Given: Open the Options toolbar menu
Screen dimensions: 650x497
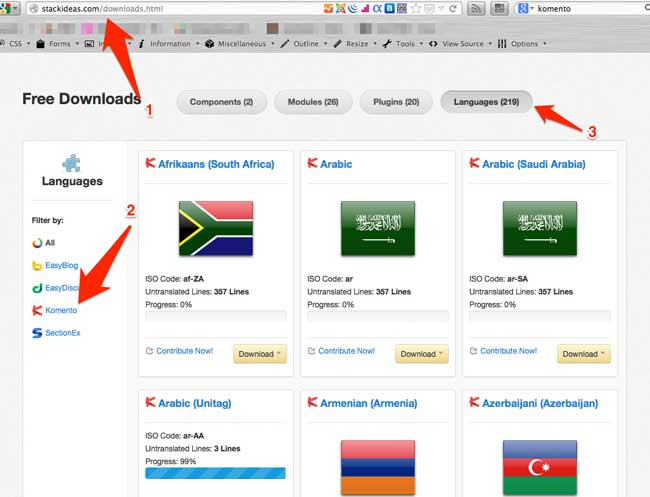Looking at the screenshot, I should tap(522, 44).
